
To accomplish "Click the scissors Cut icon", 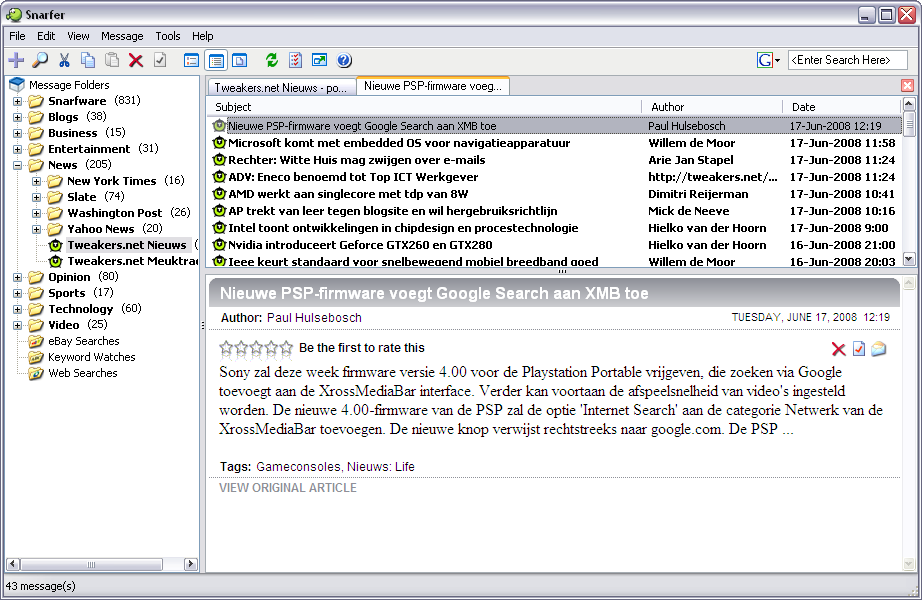I will (x=65, y=61).
